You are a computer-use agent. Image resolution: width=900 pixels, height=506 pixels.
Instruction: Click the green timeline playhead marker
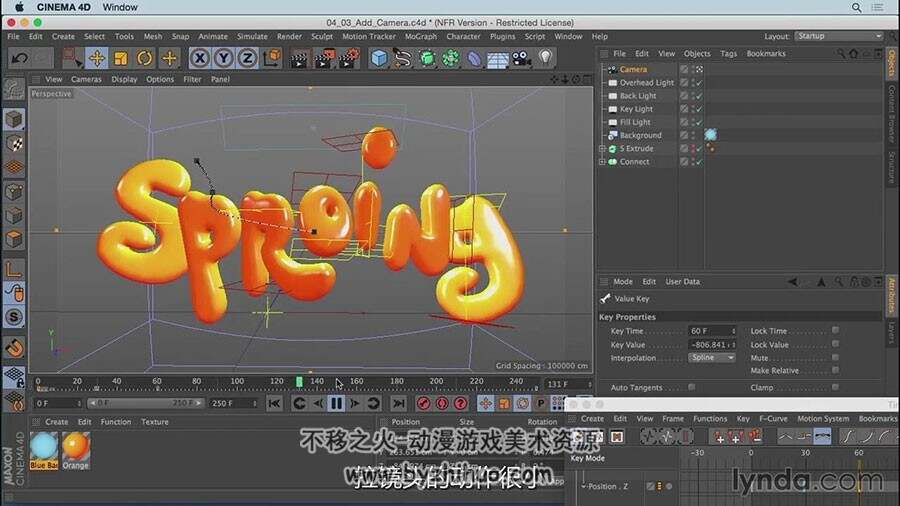click(299, 382)
